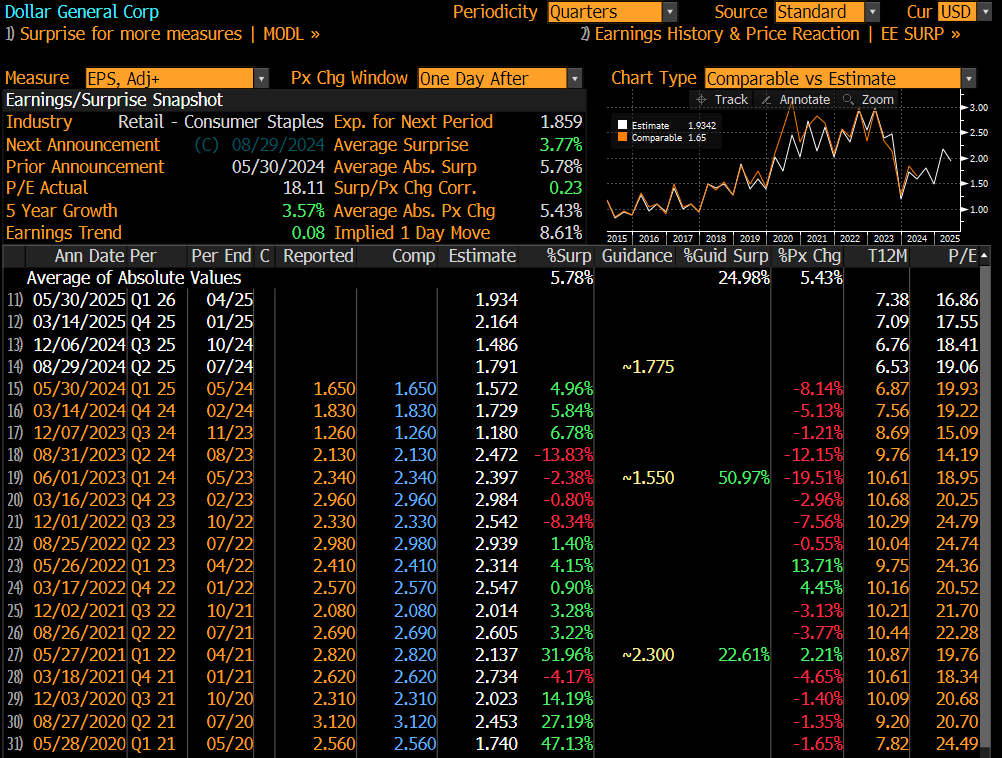Click the Implied 1 Day Move value 8.61%
Screen dimensions: 1002x758
(561, 233)
